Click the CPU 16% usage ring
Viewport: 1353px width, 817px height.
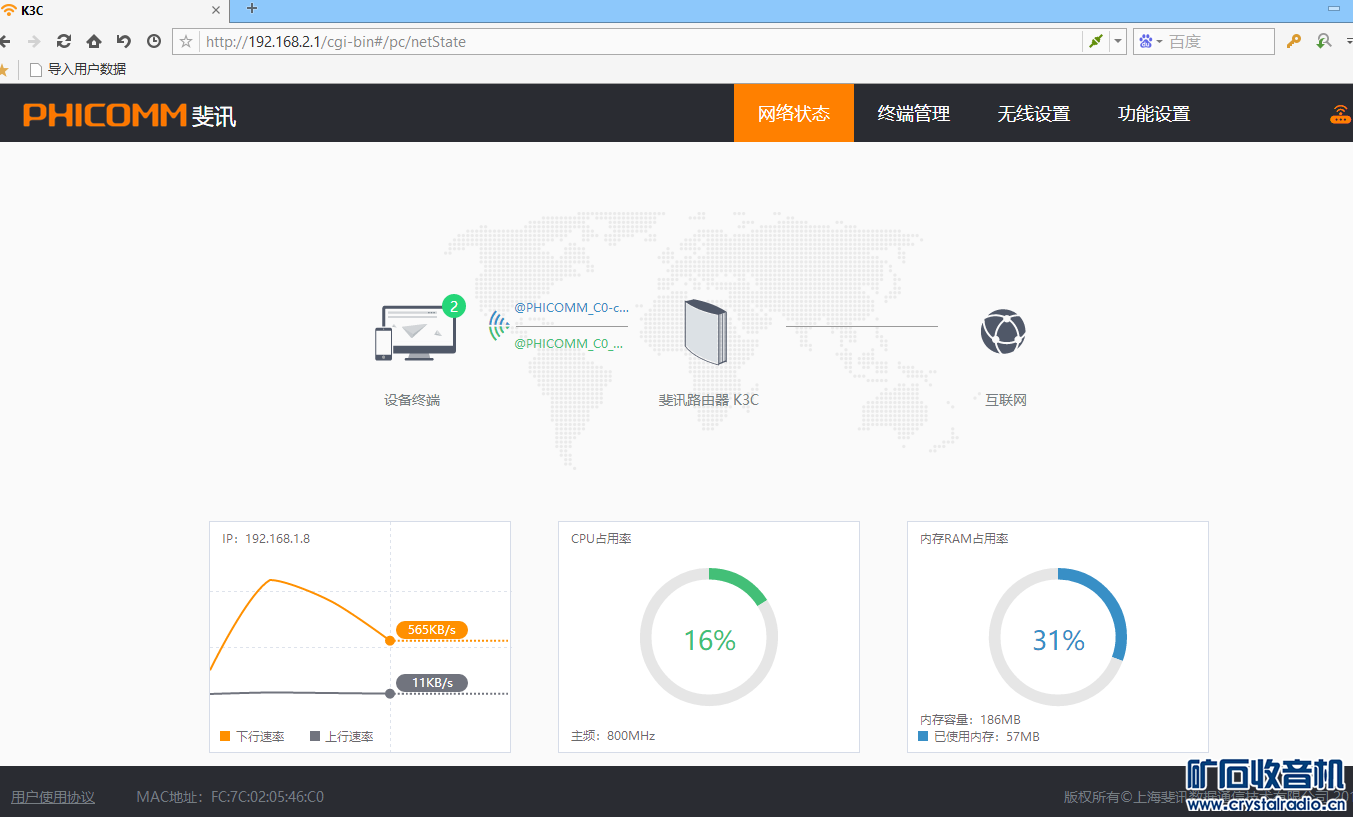click(x=709, y=638)
